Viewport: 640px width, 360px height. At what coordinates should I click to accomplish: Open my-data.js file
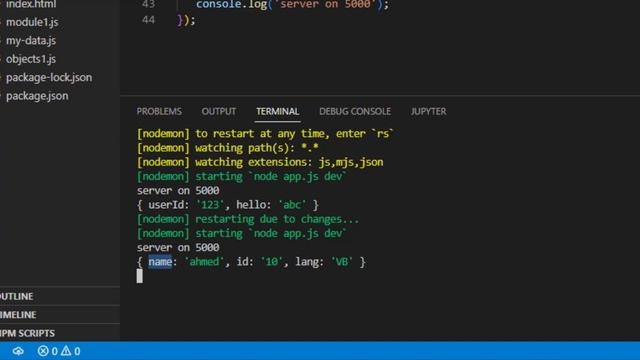pos(31,40)
